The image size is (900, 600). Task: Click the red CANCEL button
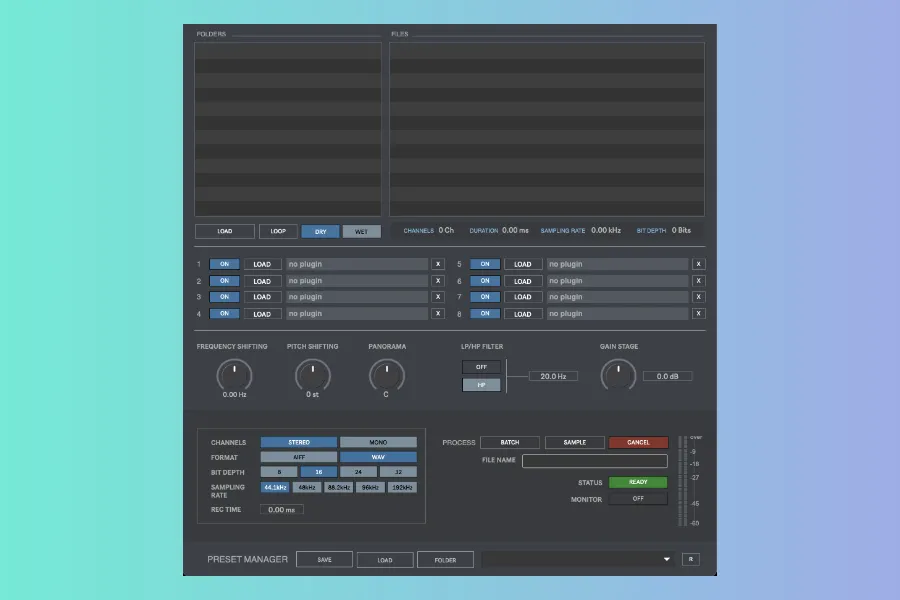638,442
